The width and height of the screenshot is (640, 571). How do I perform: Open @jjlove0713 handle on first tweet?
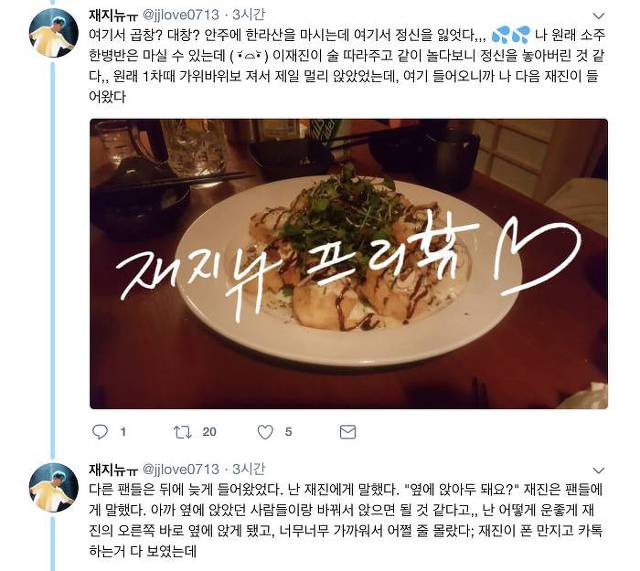click(x=181, y=15)
